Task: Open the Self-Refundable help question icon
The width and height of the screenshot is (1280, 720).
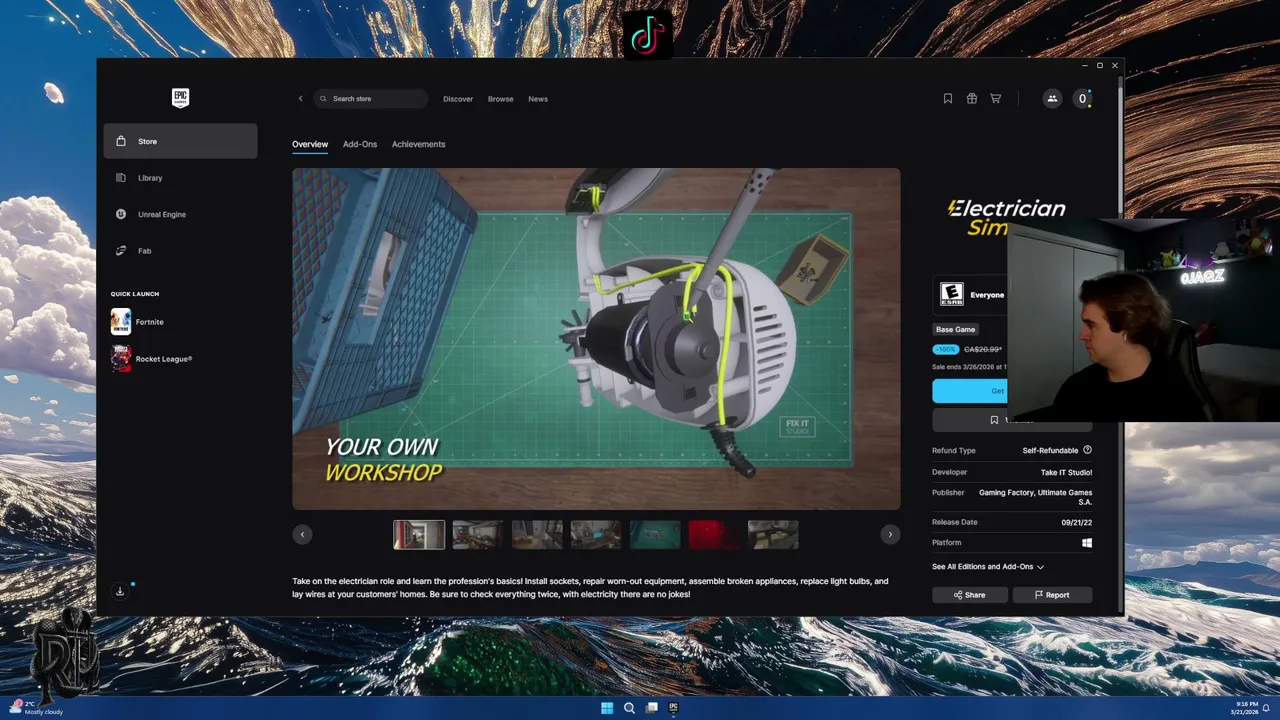Action: click(x=1087, y=450)
